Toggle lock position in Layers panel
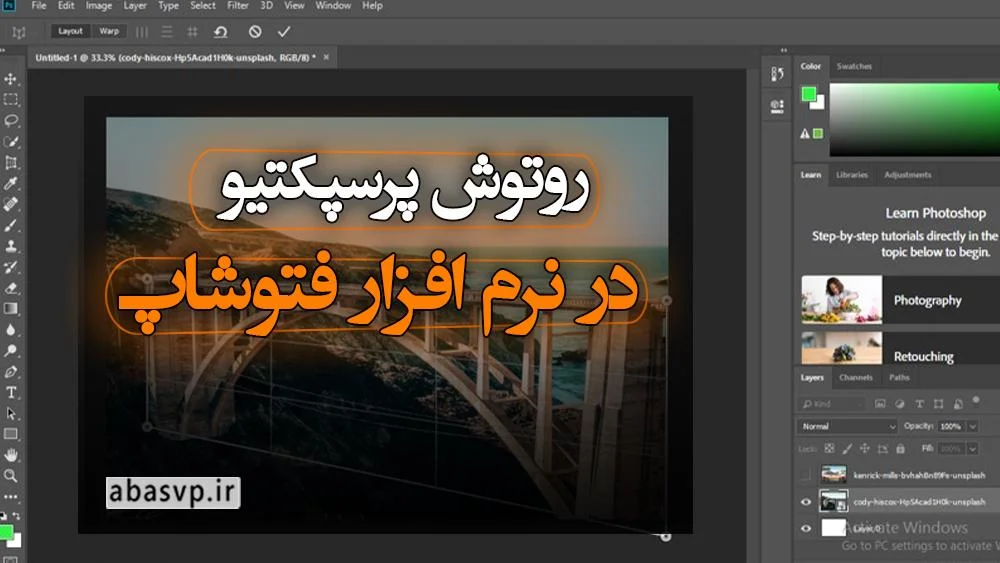 [865, 449]
